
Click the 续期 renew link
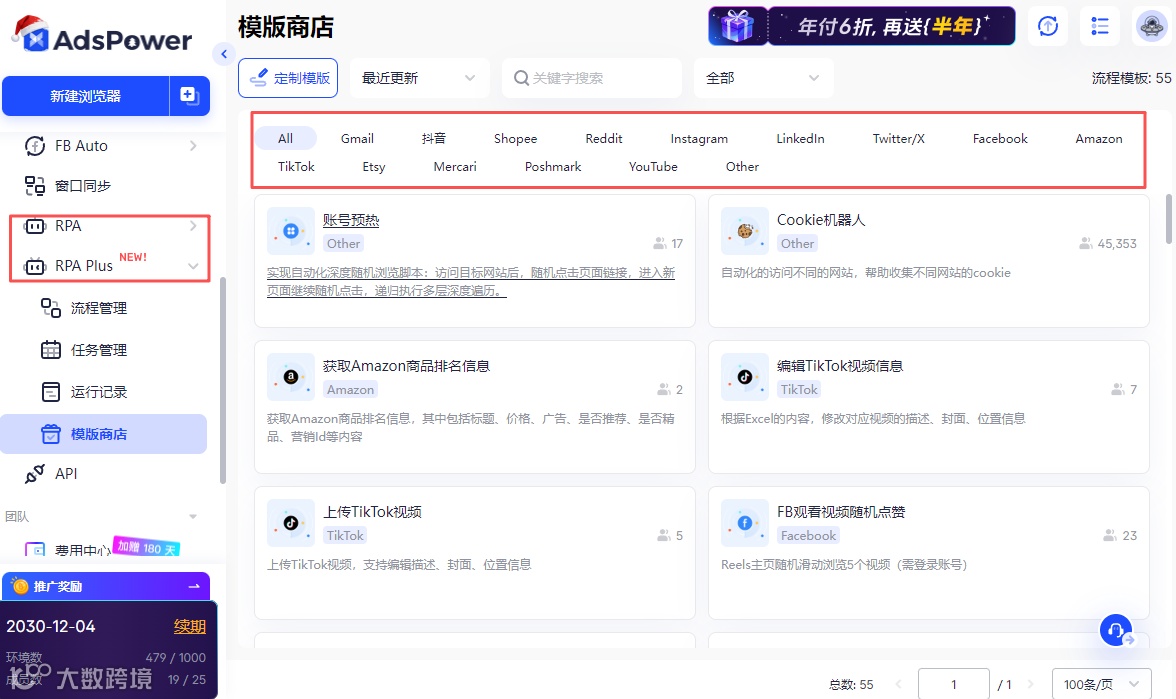coord(190,626)
